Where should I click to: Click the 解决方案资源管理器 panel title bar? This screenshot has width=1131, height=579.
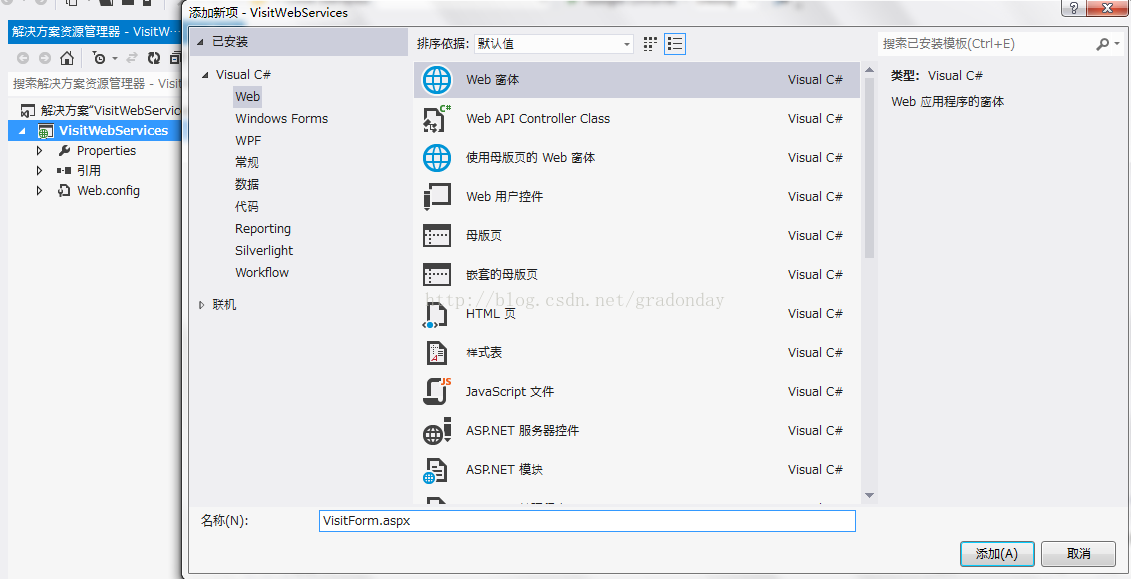pos(94,32)
